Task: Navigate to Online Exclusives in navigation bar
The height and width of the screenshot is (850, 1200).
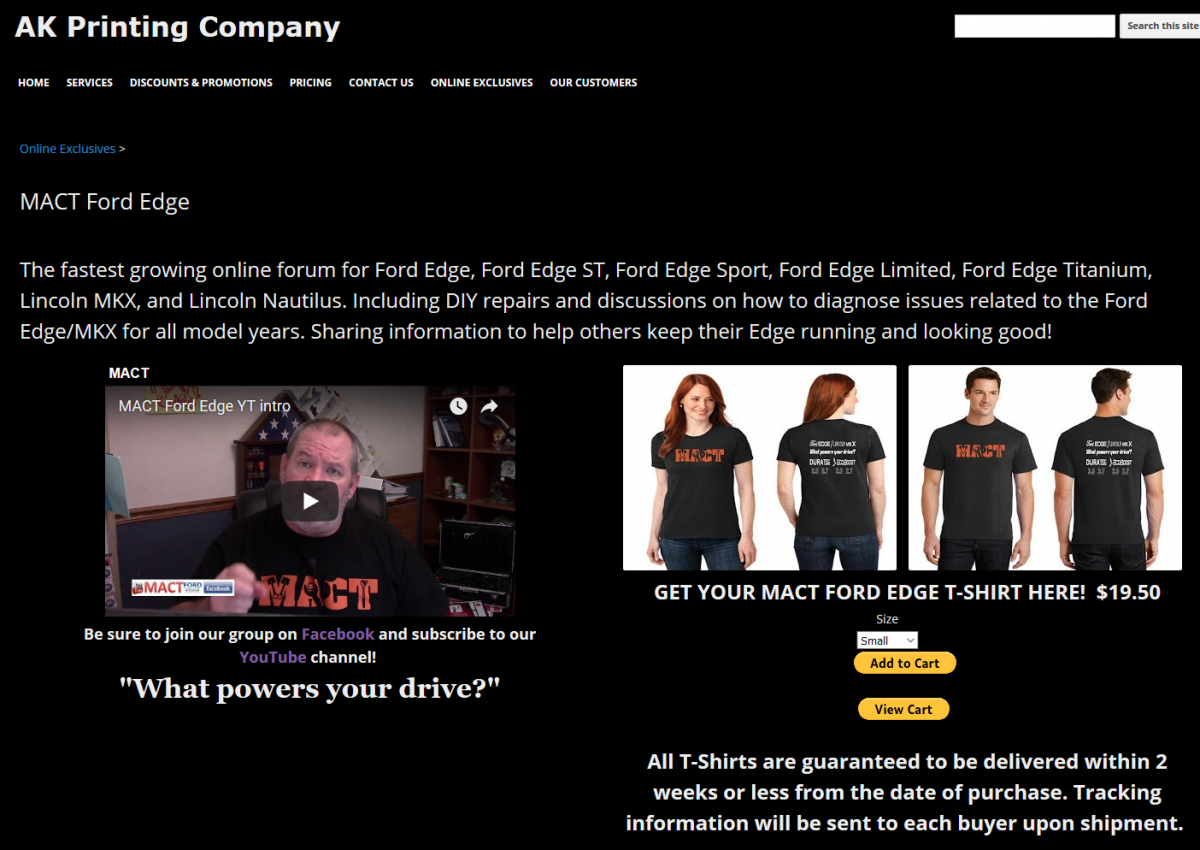Action: pyautogui.click(x=482, y=83)
